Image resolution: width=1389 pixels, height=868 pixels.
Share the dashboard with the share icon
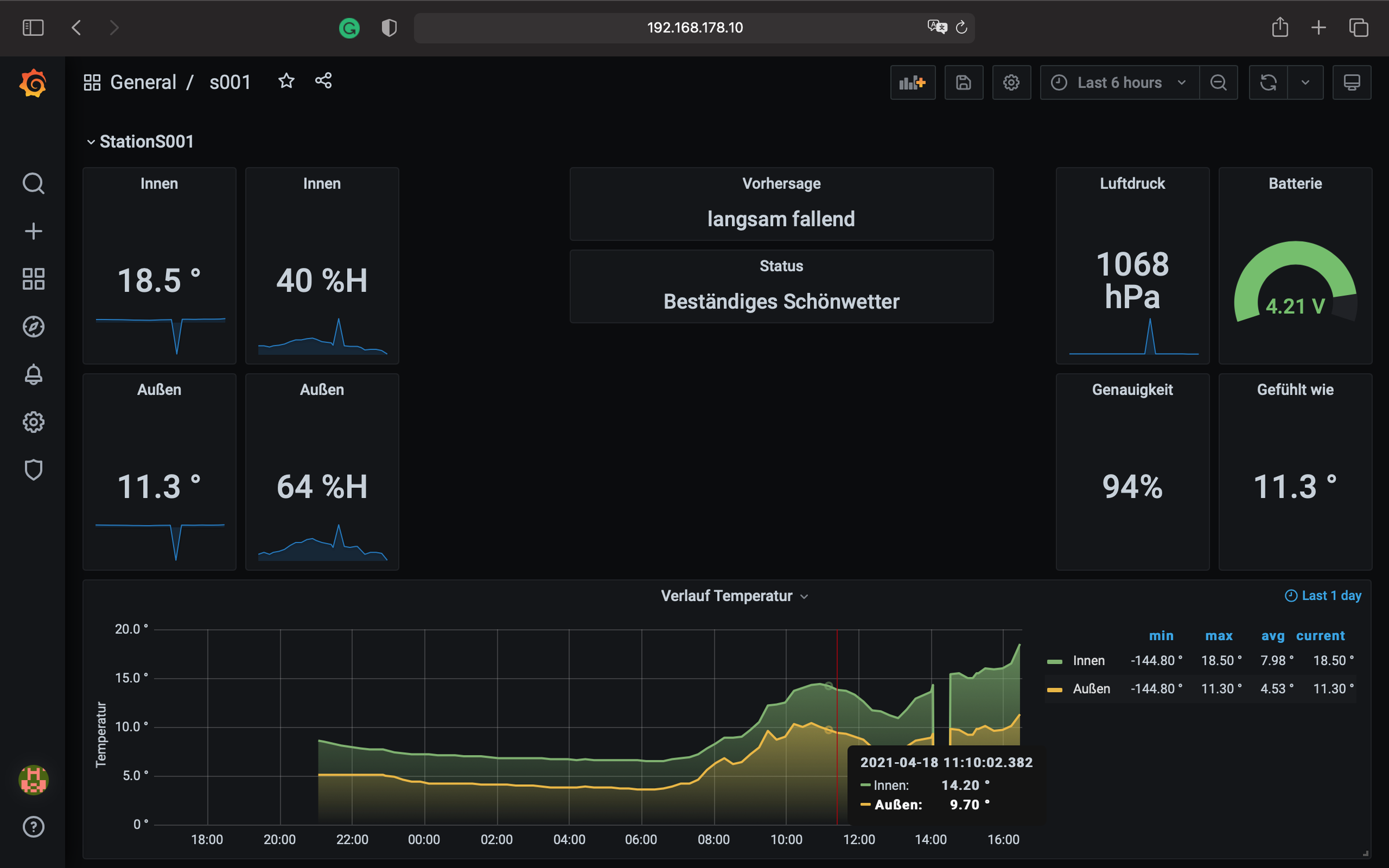tap(324, 81)
